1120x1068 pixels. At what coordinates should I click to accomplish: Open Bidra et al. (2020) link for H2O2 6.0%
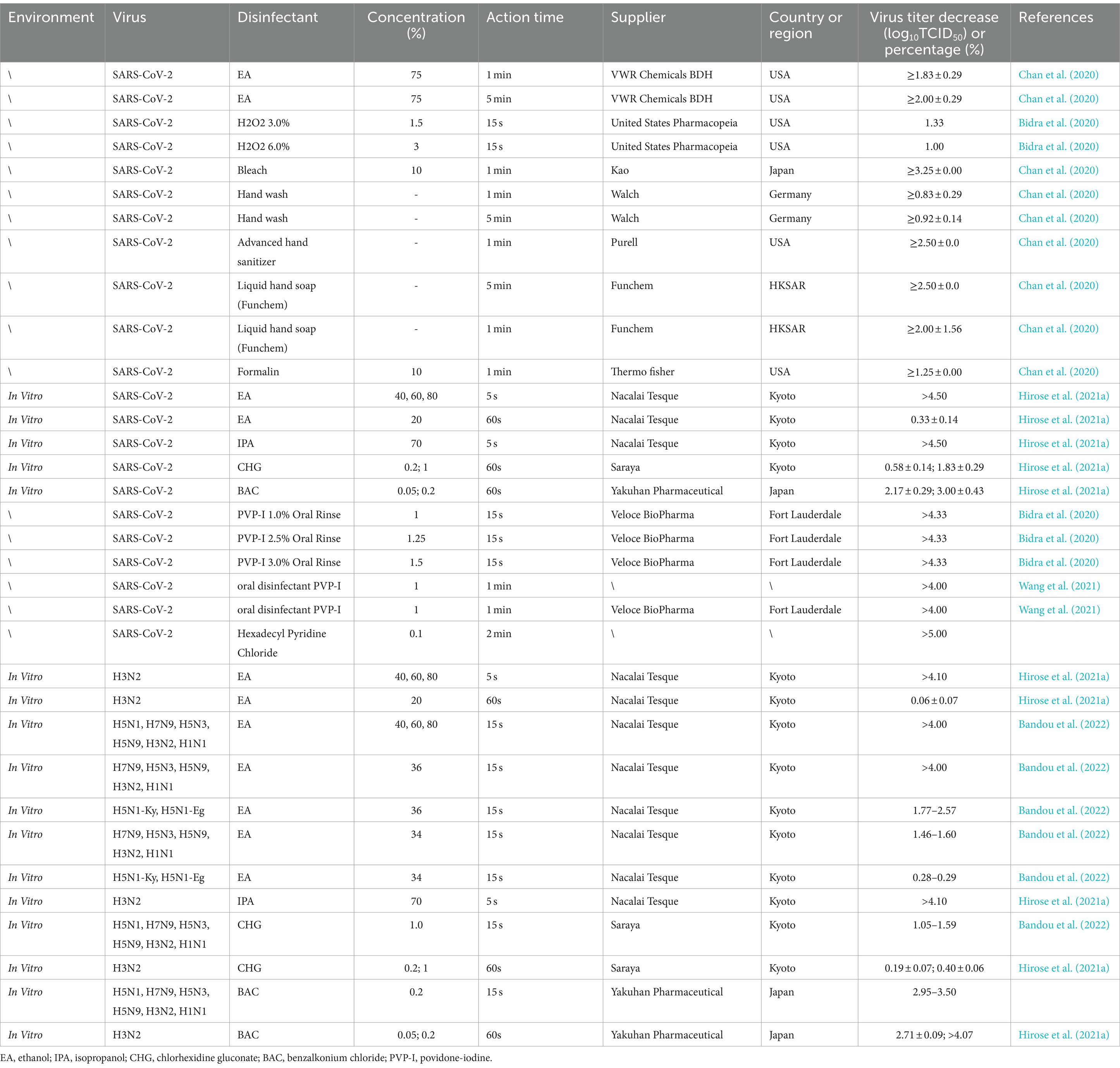pyautogui.click(x=1058, y=146)
